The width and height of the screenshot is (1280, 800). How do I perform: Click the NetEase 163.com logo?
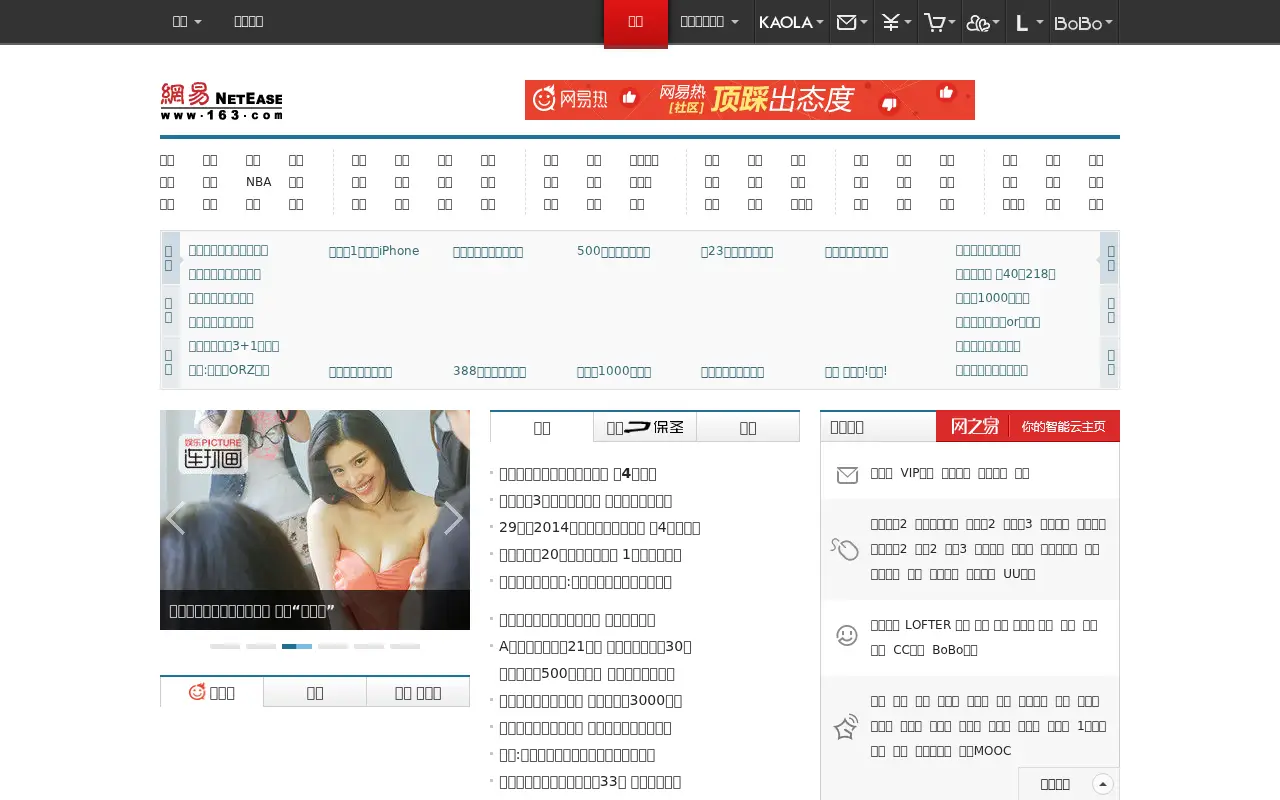click(221, 101)
